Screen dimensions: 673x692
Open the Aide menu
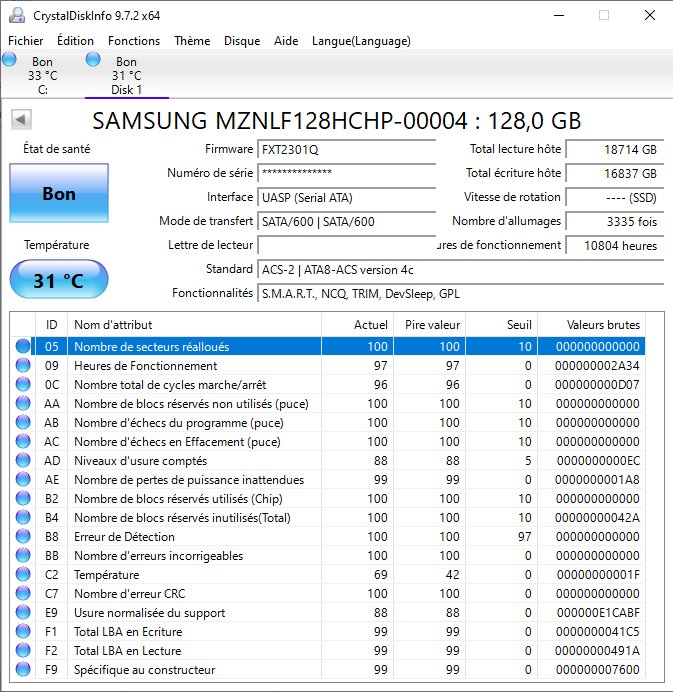tap(286, 41)
